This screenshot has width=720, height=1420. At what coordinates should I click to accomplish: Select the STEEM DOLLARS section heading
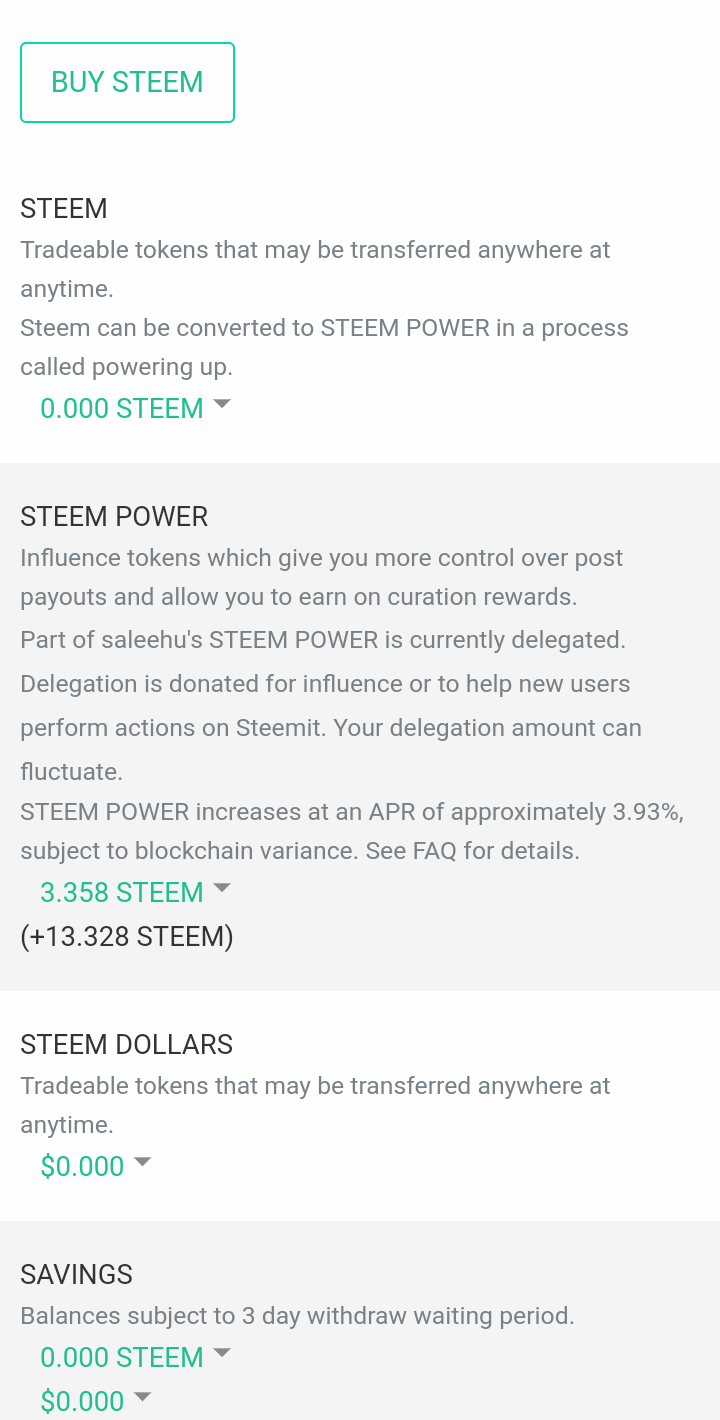[x=126, y=1044]
